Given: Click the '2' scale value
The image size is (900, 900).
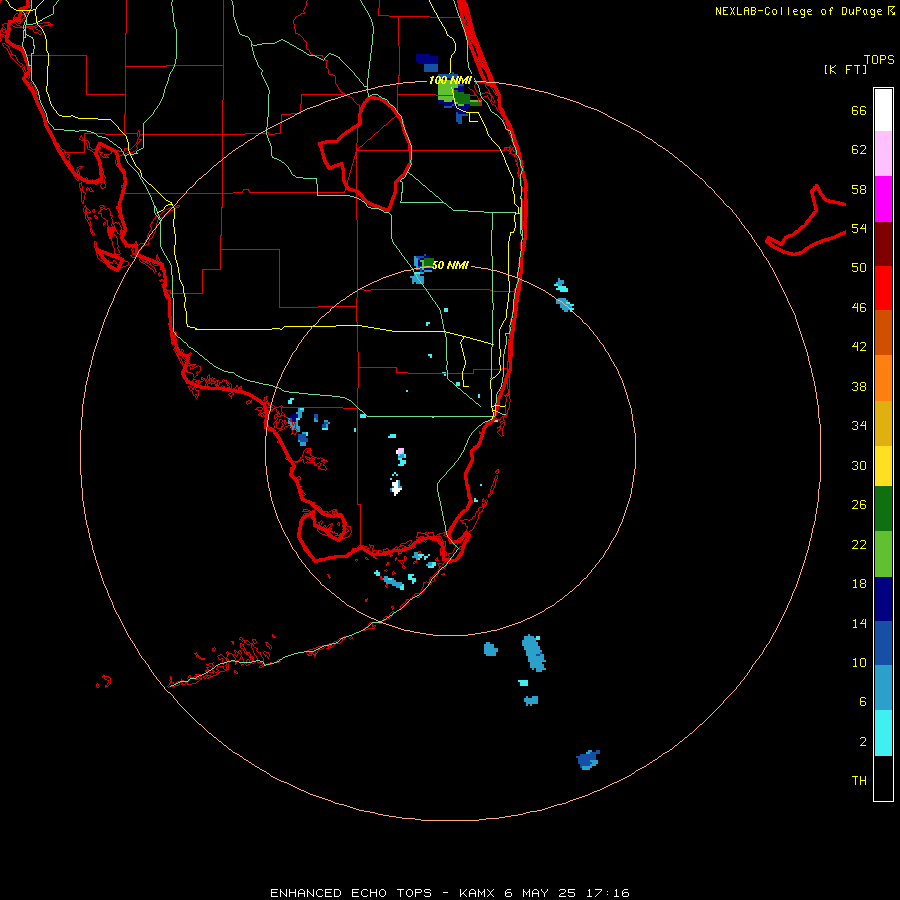Looking at the screenshot, I should coord(863,742).
